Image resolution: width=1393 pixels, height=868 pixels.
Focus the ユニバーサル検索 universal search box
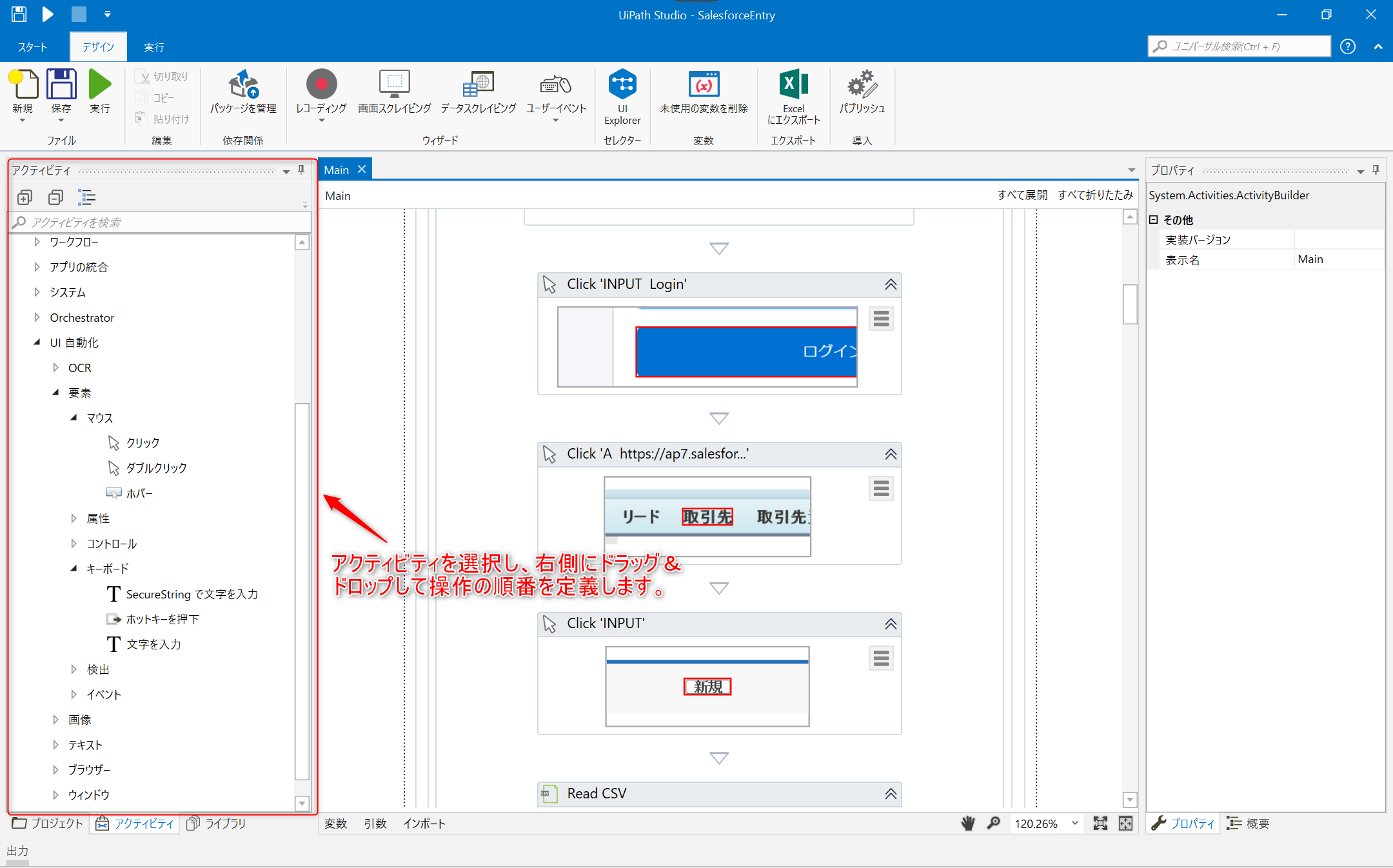(1239, 46)
